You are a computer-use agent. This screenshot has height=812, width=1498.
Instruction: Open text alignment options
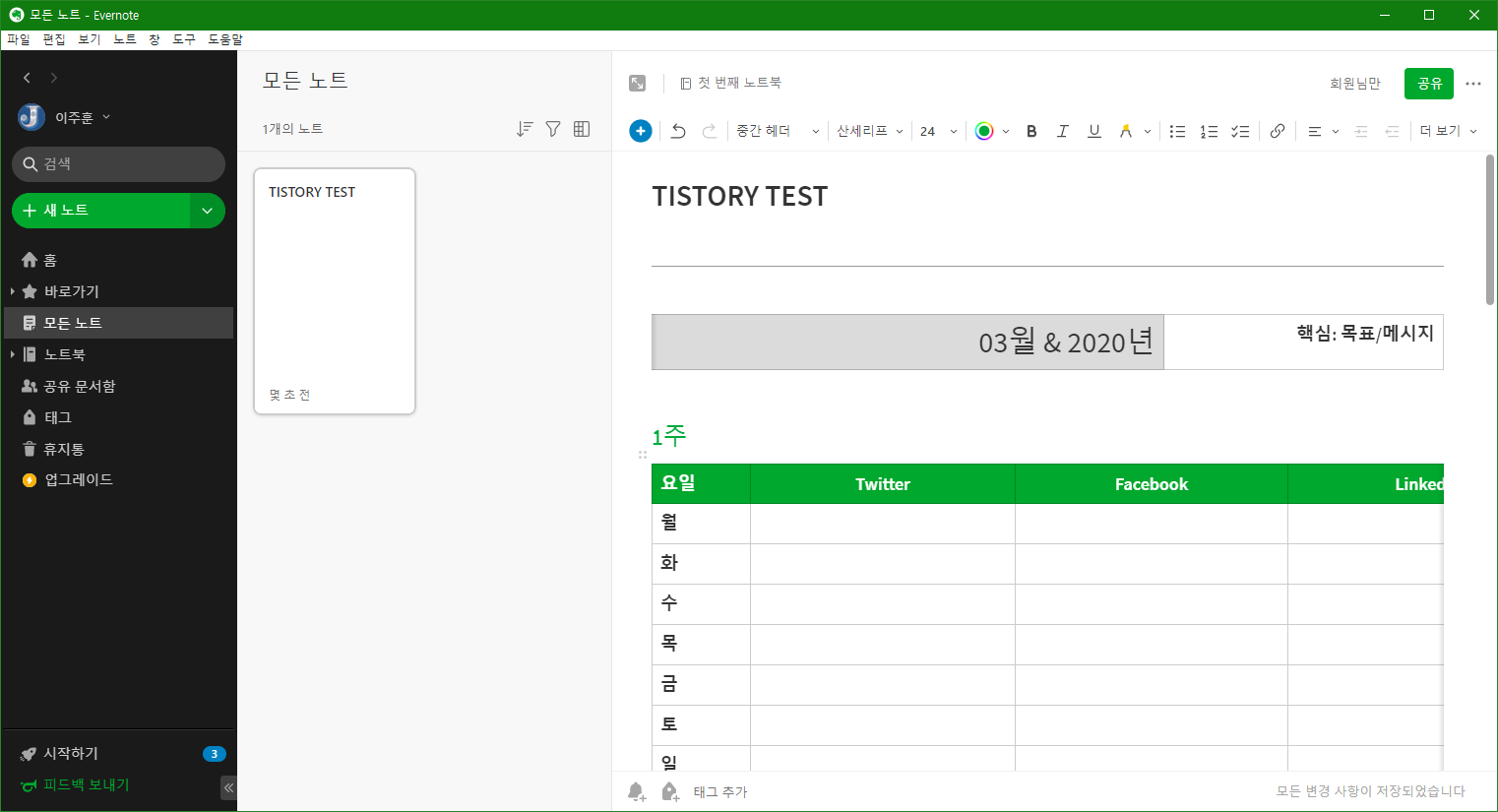(1323, 131)
